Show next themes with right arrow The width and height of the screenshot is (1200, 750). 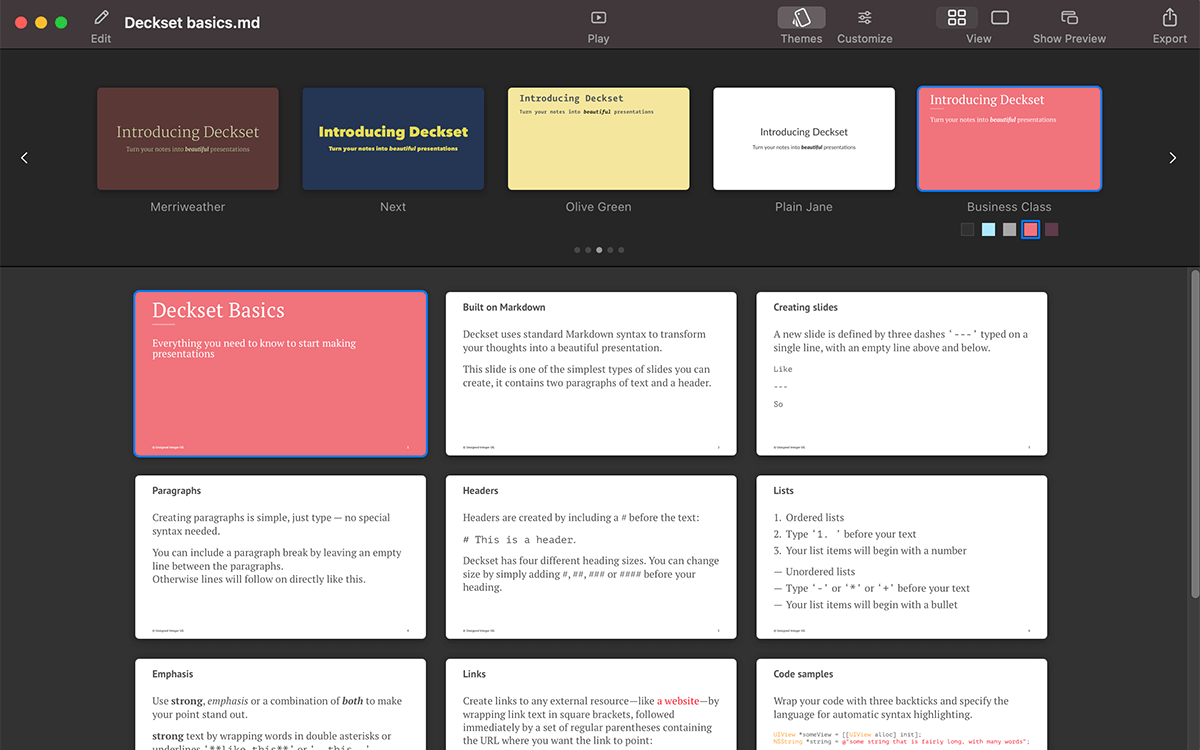point(1173,157)
